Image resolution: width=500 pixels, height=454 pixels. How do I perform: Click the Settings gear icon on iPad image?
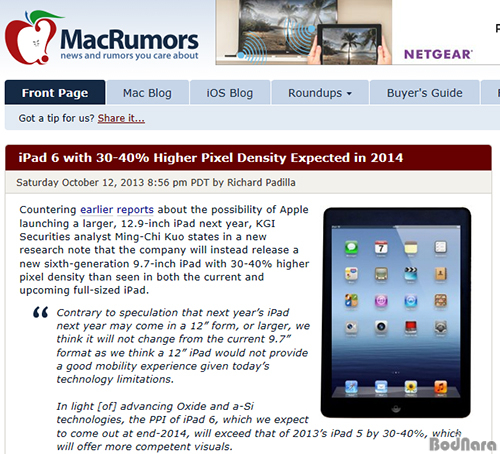[x=440, y=327]
